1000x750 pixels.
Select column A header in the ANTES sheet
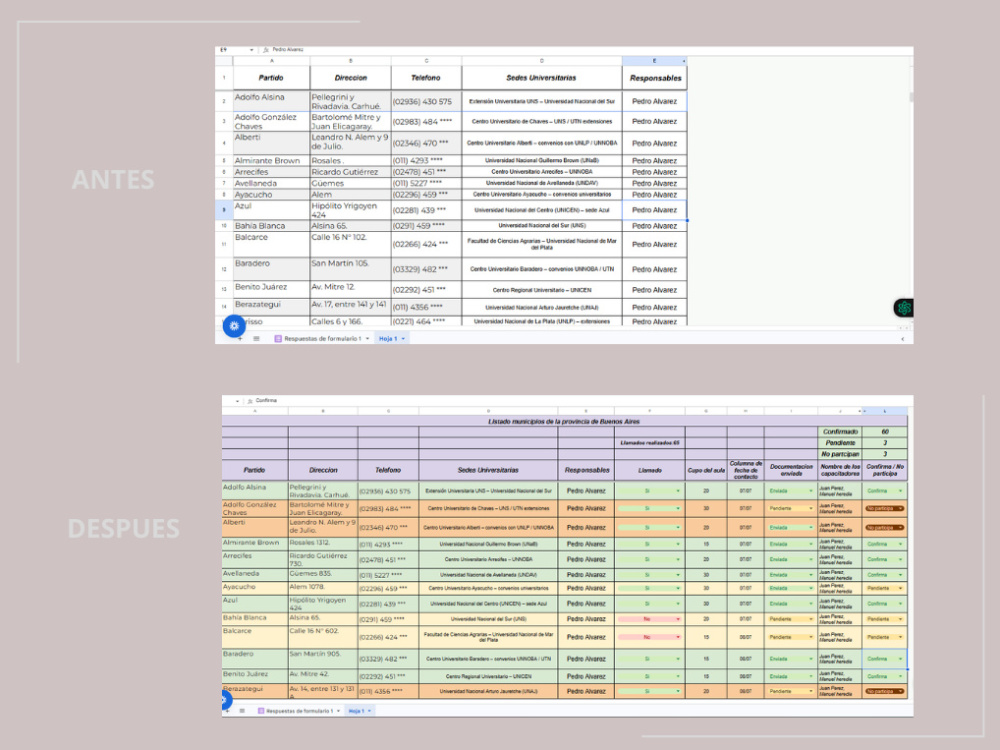point(272,61)
